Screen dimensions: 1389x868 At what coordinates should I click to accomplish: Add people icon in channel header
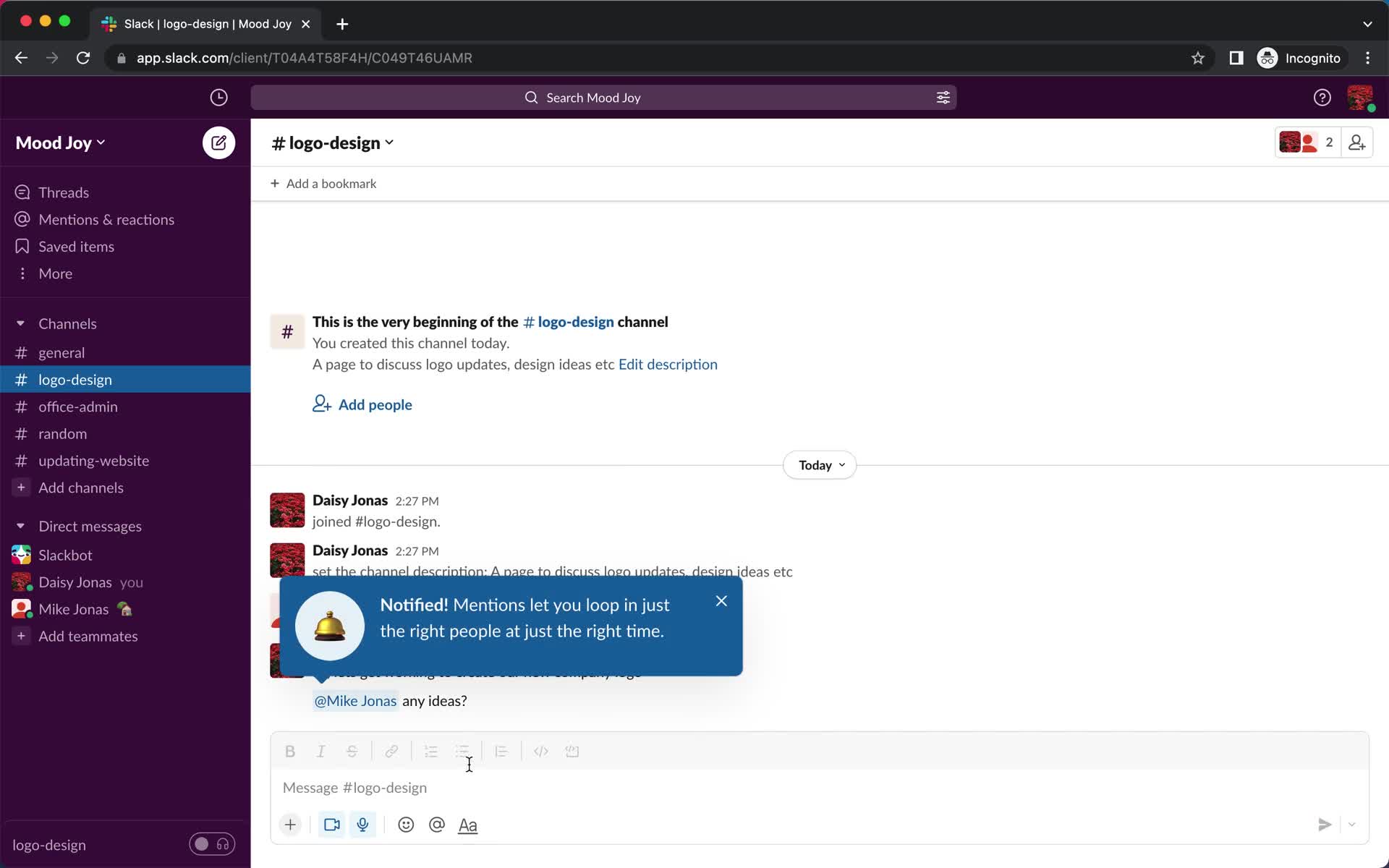coord(1357,142)
